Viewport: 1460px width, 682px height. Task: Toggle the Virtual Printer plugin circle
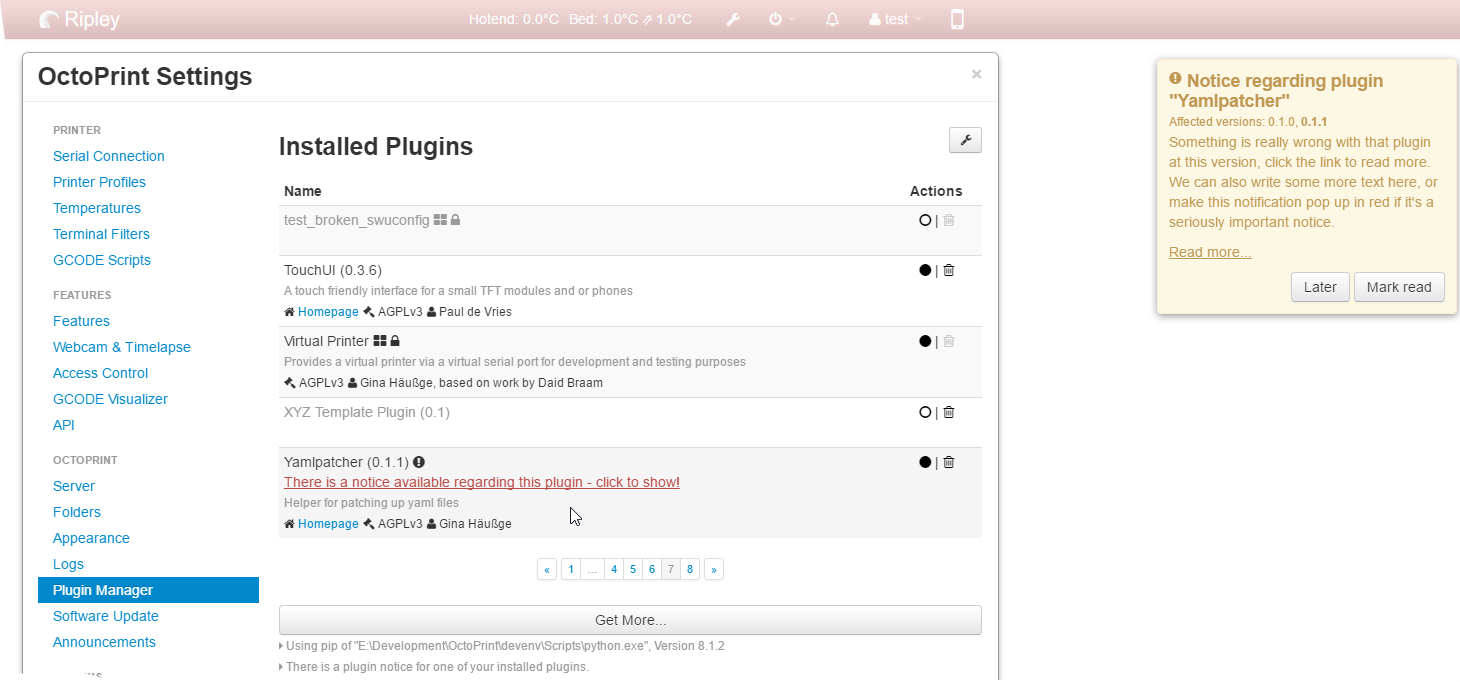[x=925, y=341]
